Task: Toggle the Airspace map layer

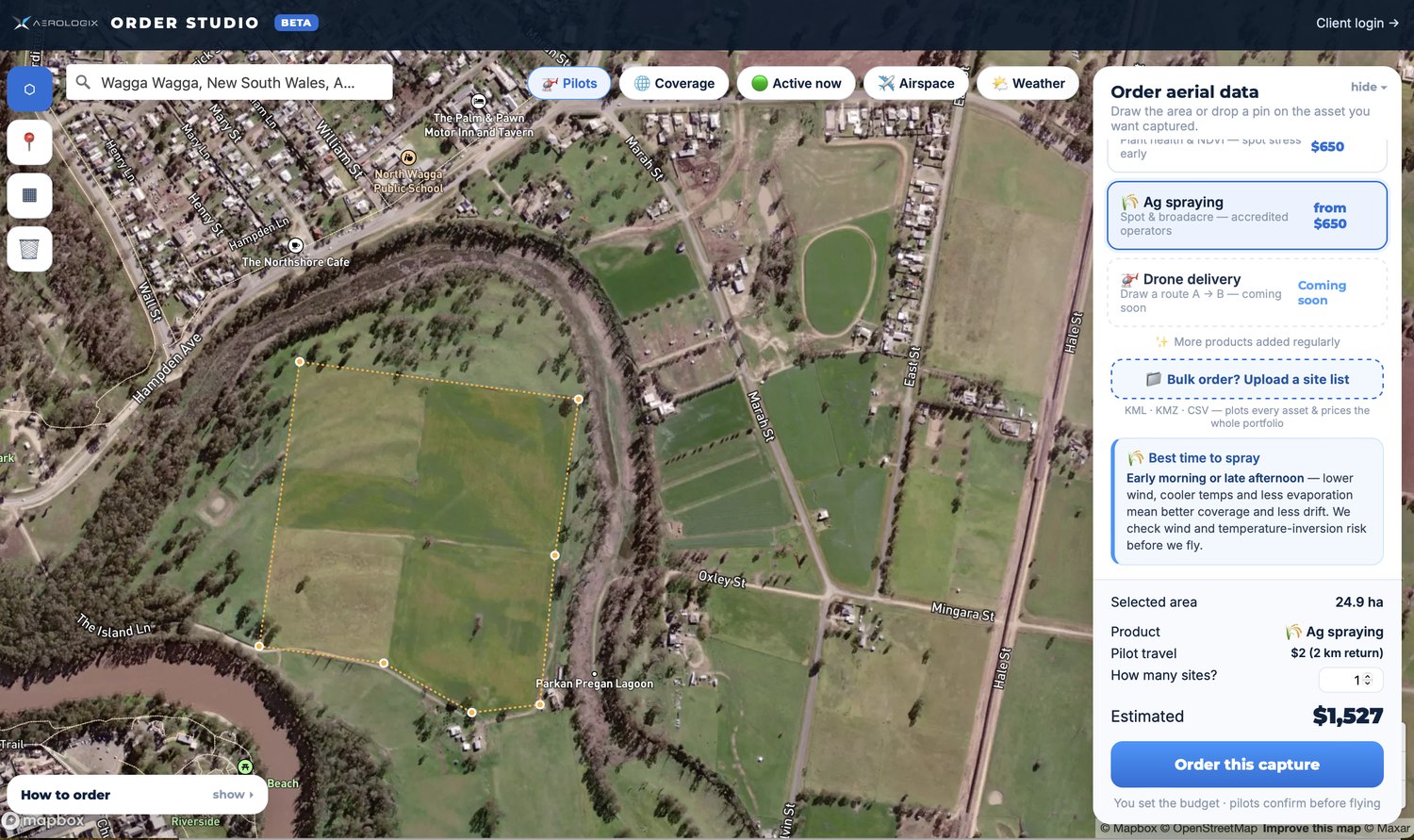Action: 916,83
